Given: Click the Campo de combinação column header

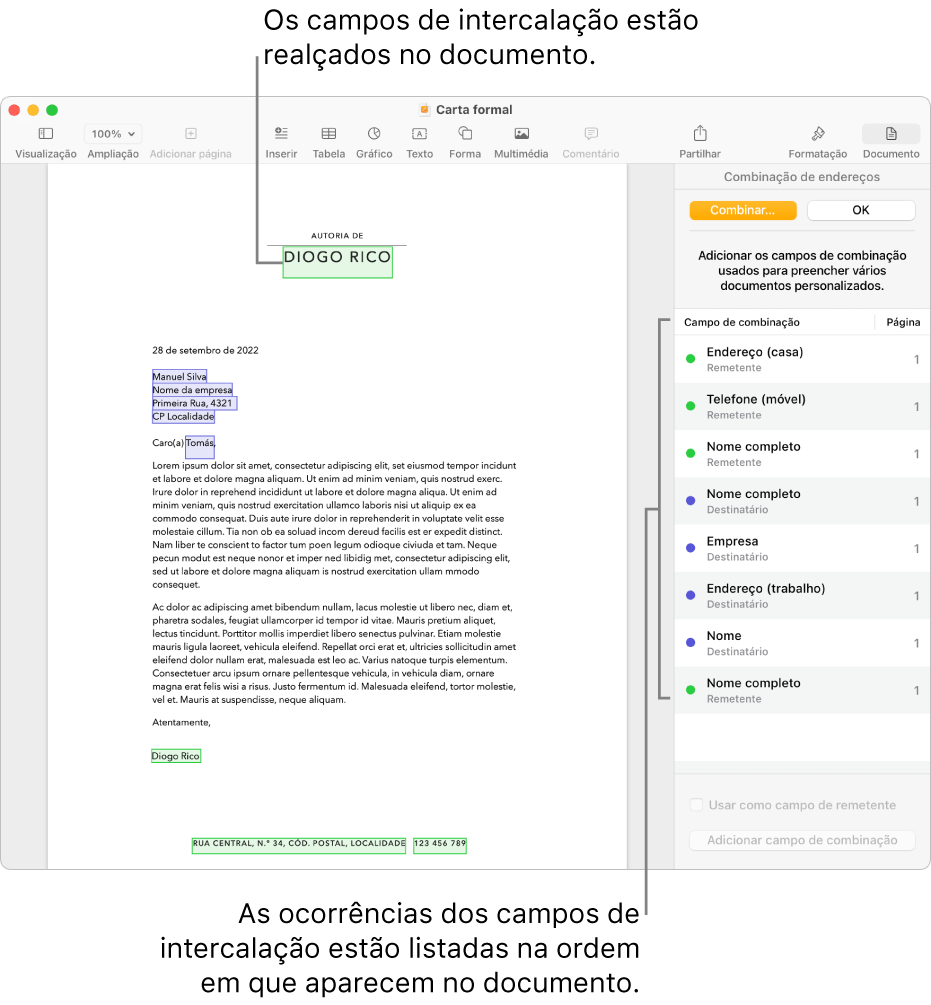Looking at the screenshot, I should 741,322.
